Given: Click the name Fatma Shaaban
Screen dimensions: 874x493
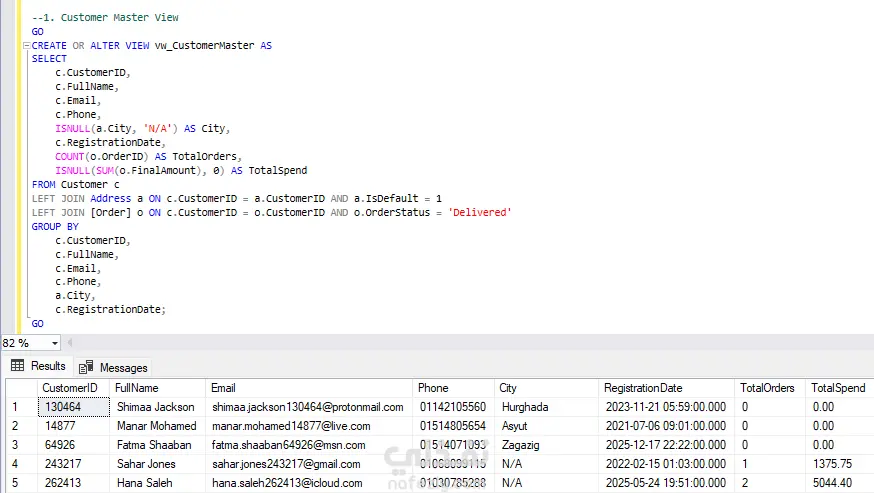Looking at the screenshot, I should click(154, 445).
